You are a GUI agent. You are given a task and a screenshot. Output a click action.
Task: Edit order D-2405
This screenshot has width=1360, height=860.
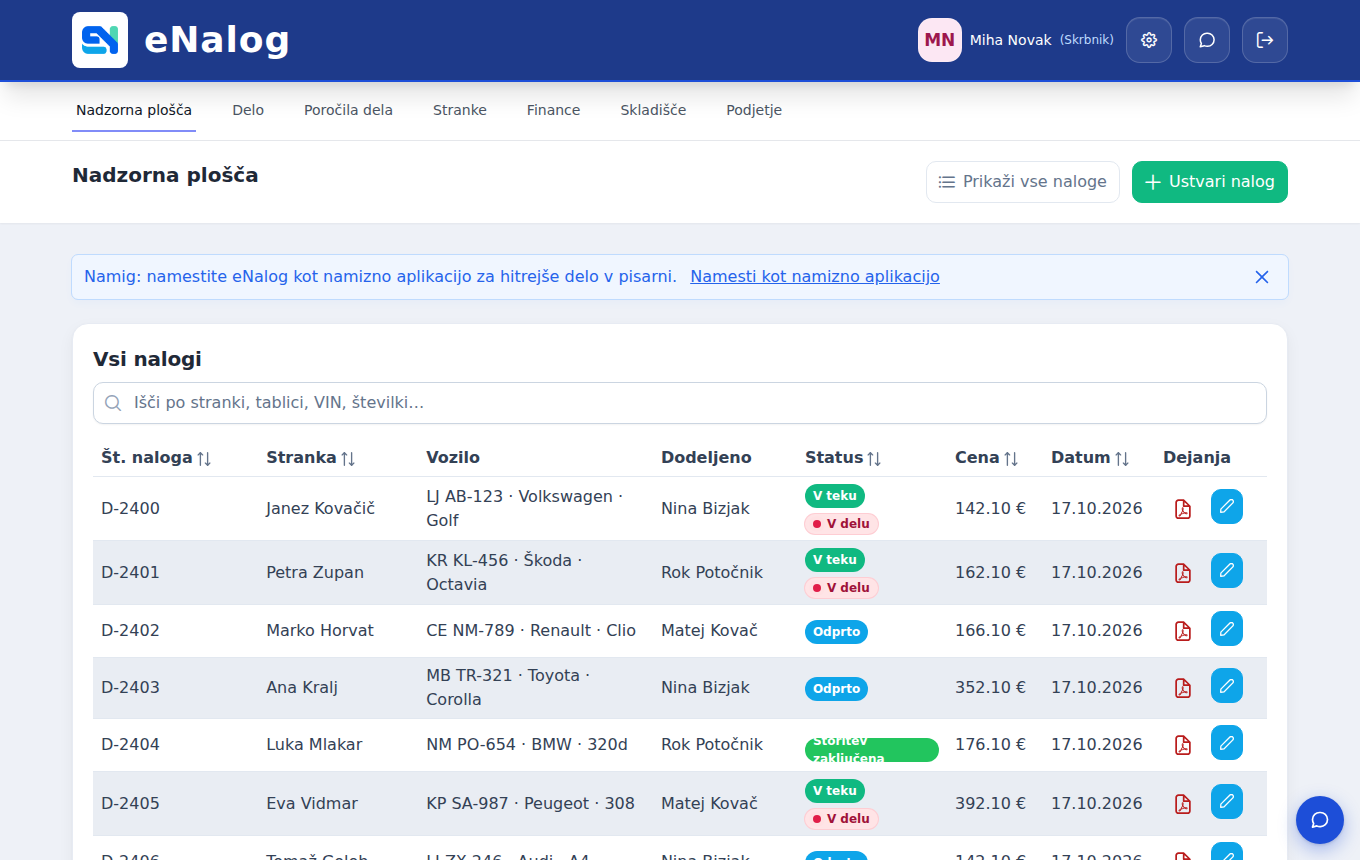pyautogui.click(x=1227, y=802)
